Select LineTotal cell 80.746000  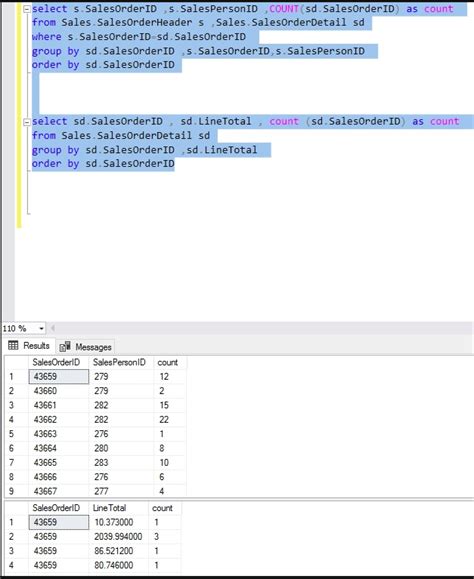pyautogui.click(x=118, y=565)
